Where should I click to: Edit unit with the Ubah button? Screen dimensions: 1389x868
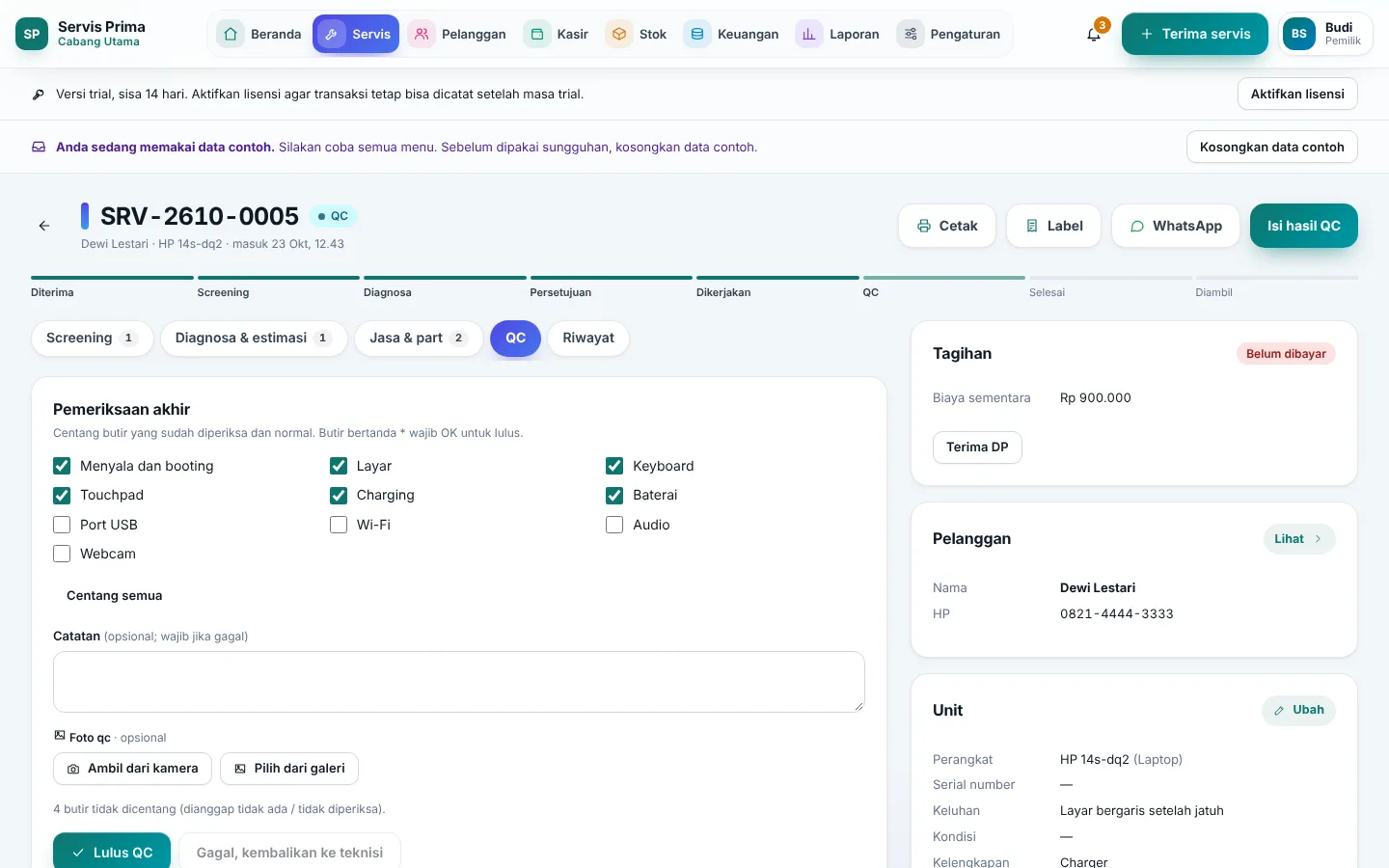pyautogui.click(x=1298, y=710)
